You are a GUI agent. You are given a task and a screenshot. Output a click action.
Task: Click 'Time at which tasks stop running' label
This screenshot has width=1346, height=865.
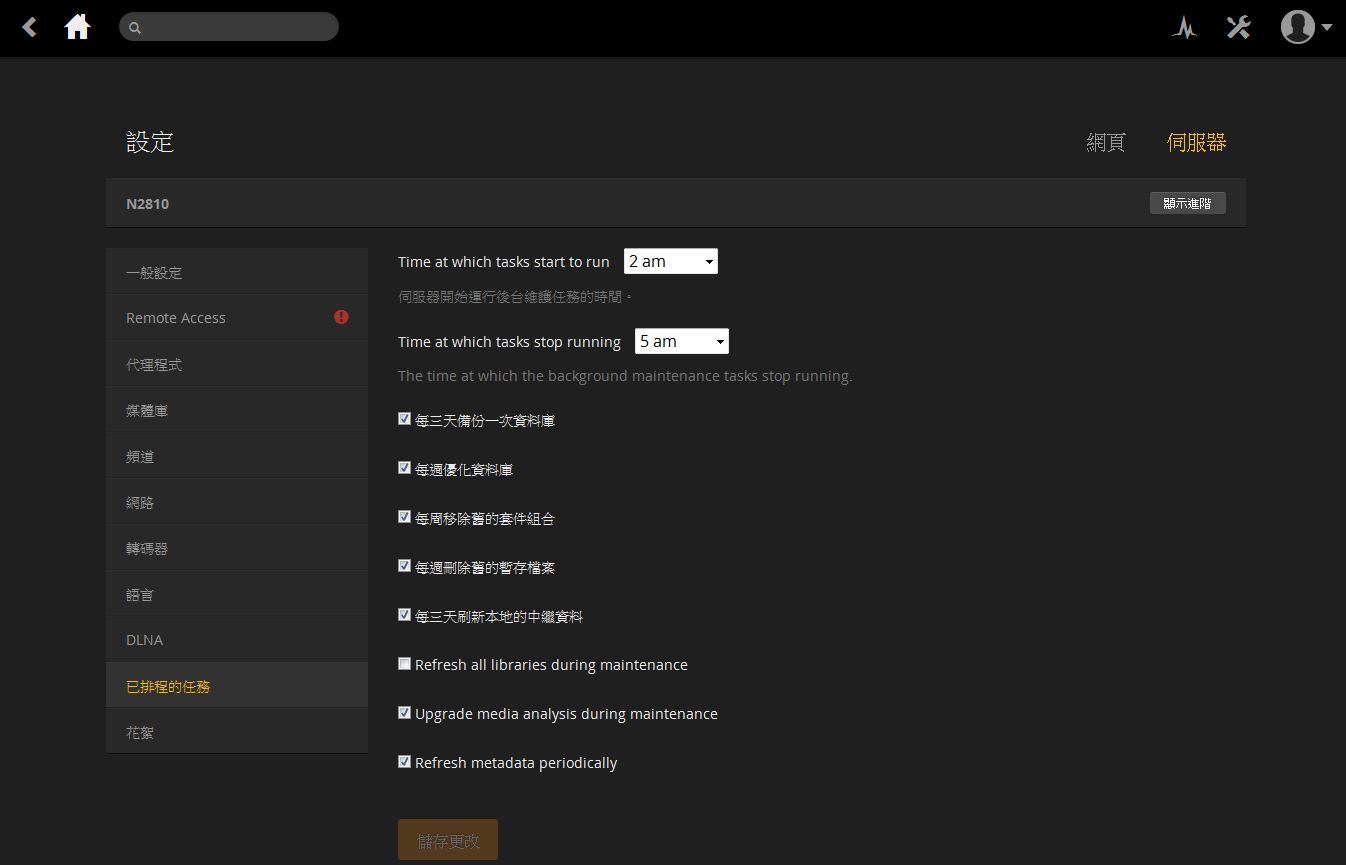[509, 342]
